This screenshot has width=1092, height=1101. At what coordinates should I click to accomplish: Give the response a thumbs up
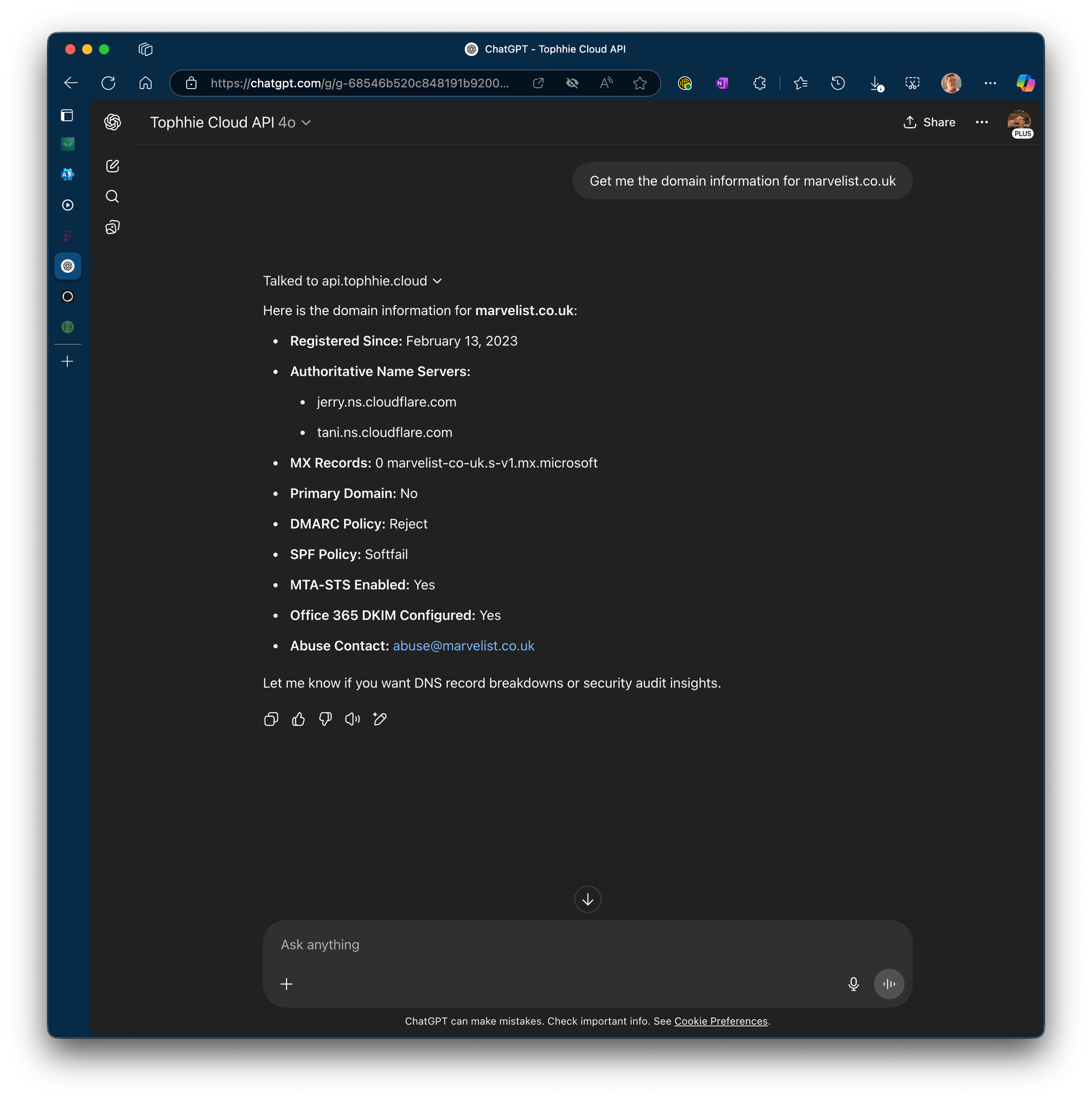[299, 719]
